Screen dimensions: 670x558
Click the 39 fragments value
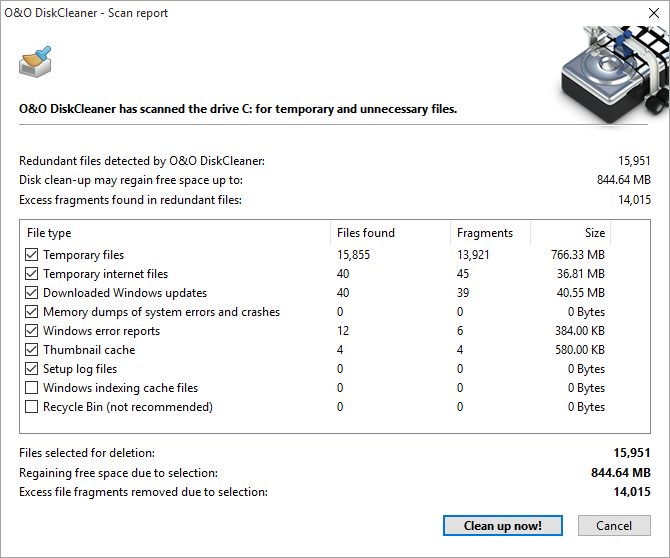[x=463, y=293]
